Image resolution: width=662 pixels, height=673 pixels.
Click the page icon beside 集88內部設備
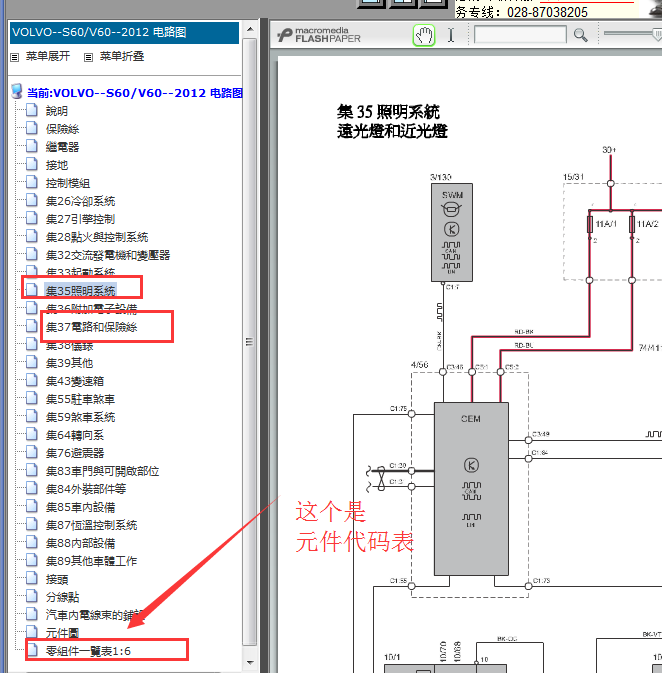click(x=31, y=542)
